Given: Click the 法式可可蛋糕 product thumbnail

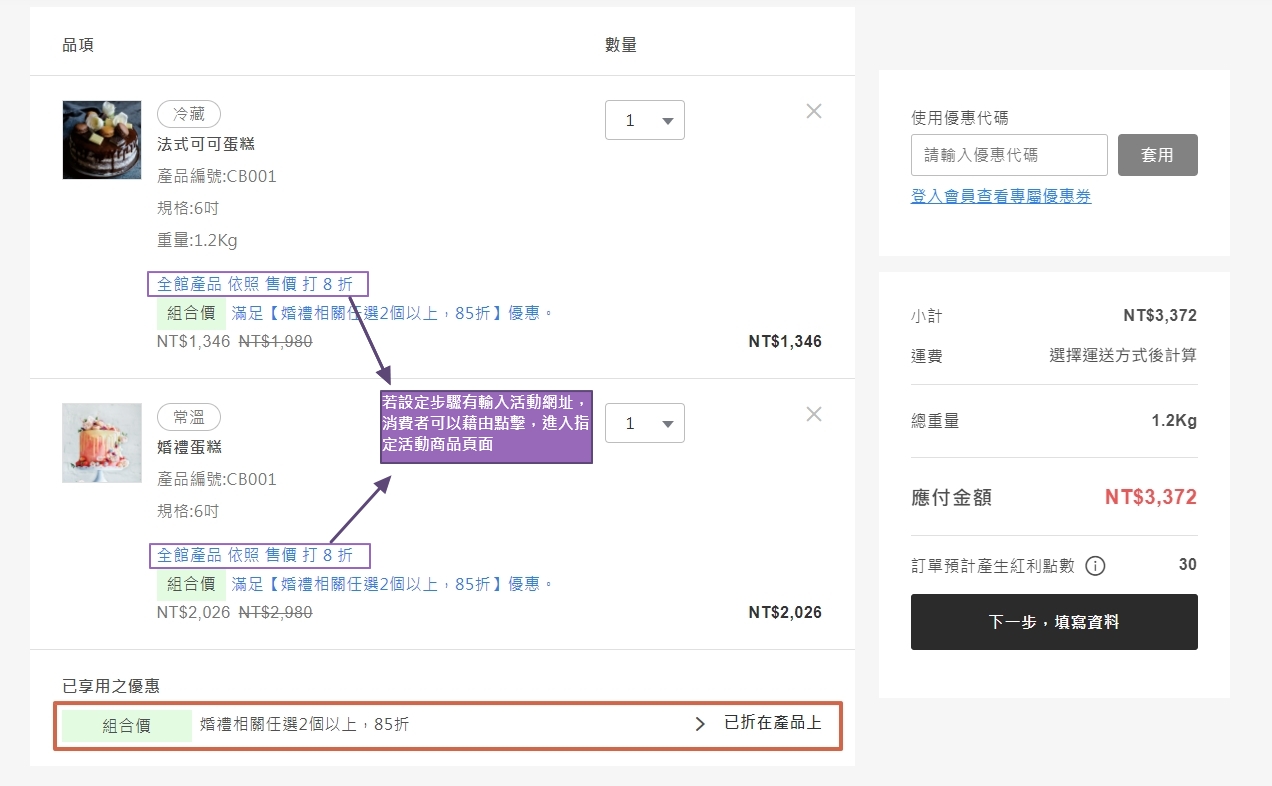Looking at the screenshot, I should (102, 140).
